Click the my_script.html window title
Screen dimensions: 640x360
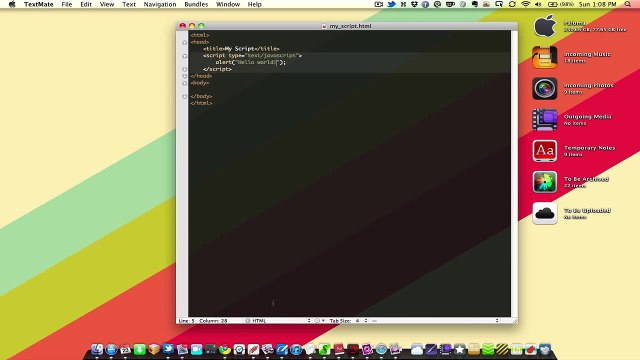pyautogui.click(x=350, y=26)
